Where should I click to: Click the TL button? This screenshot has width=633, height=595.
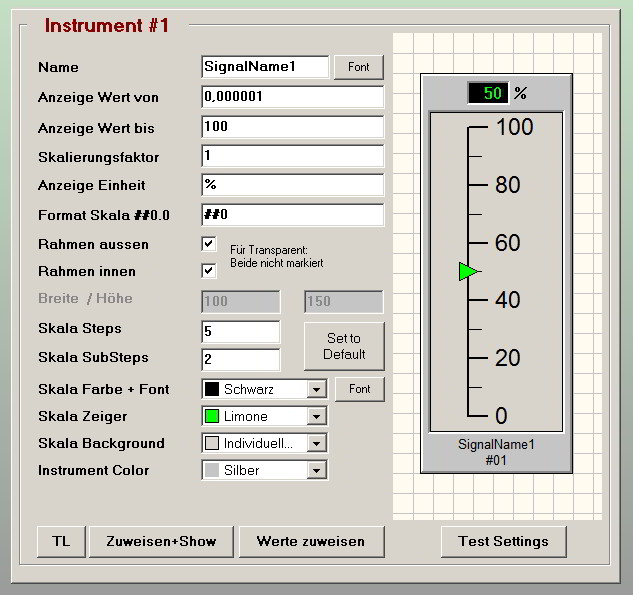61,541
